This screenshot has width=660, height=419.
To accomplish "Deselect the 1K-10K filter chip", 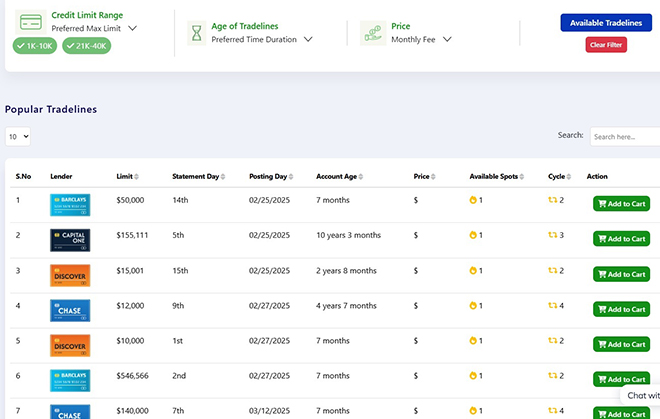I will tap(35, 46).
